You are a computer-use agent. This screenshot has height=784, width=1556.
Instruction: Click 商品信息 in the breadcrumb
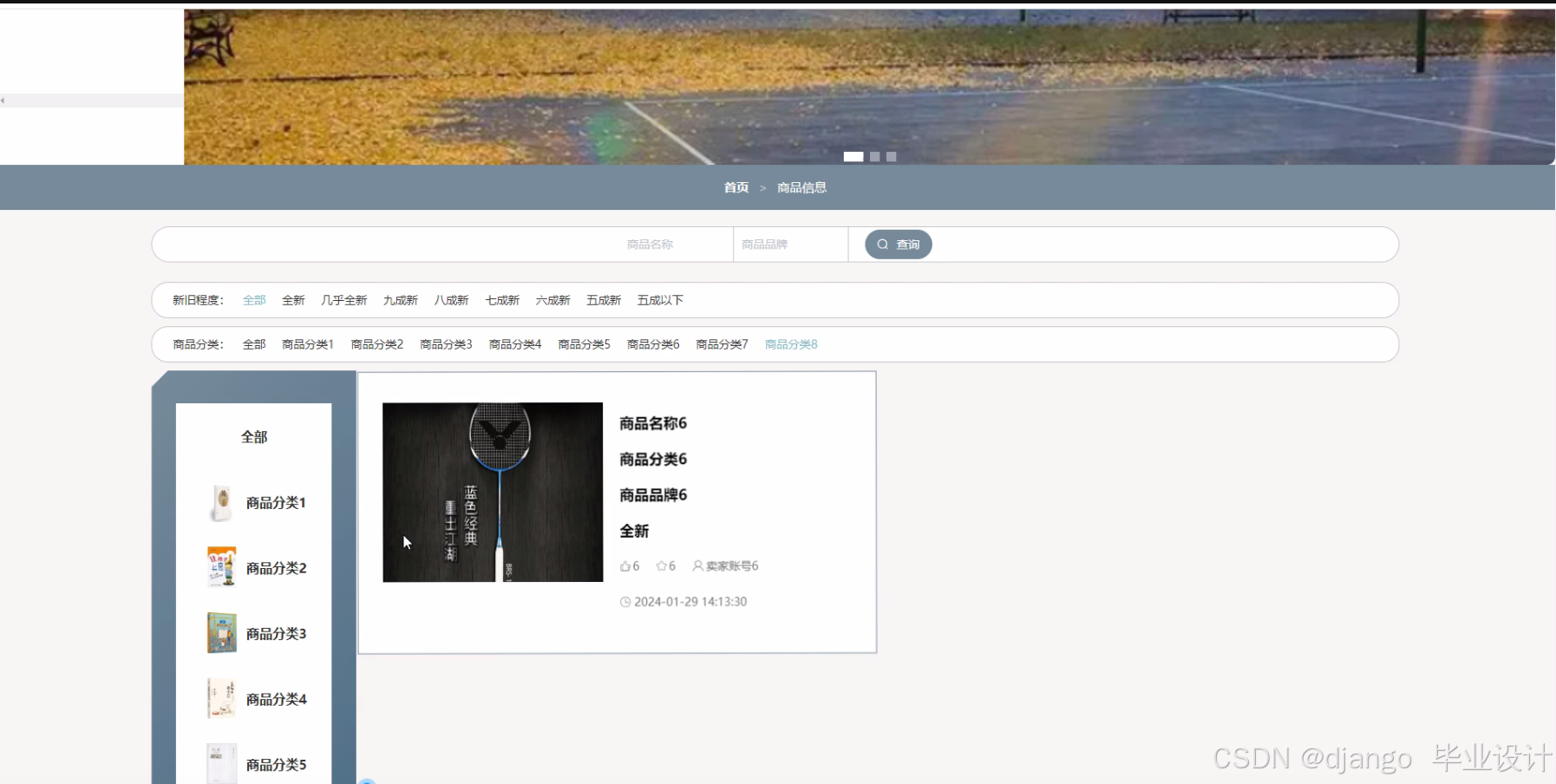coord(801,187)
